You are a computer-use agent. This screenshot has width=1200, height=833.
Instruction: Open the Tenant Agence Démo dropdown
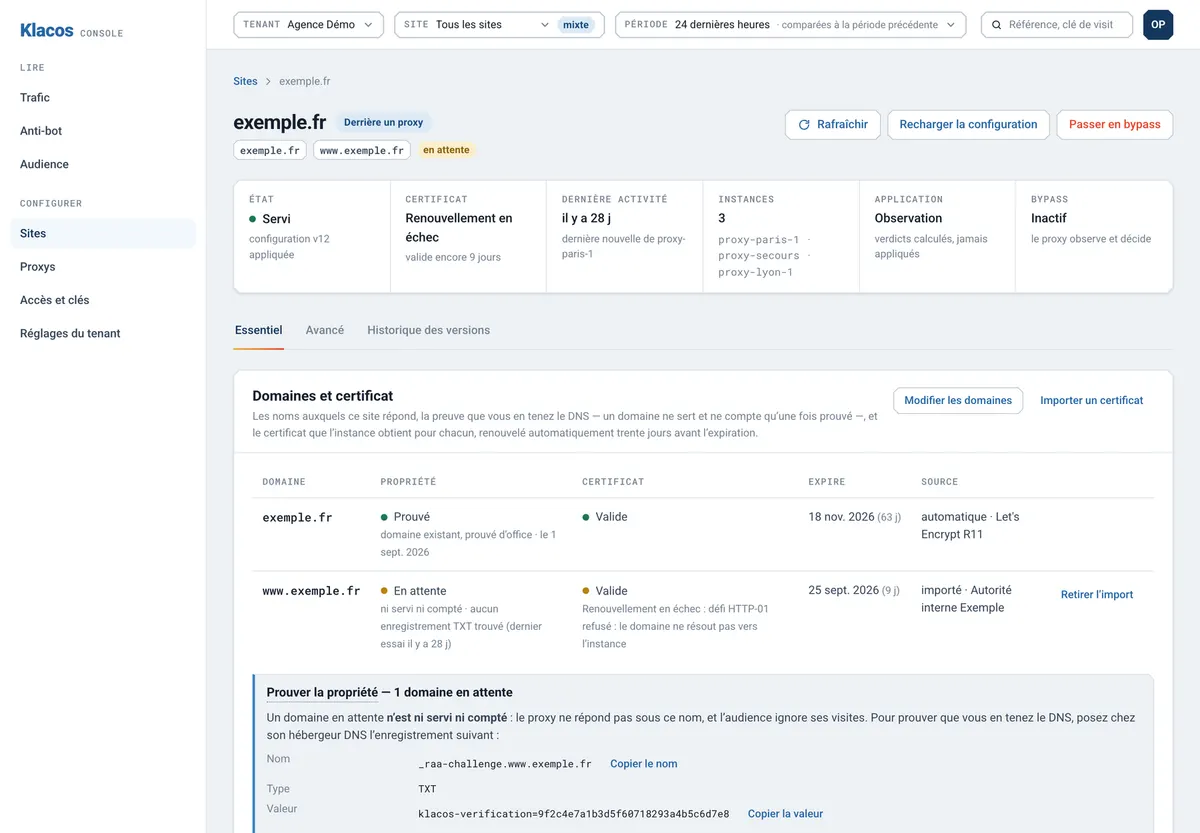click(x=309, y=25)
